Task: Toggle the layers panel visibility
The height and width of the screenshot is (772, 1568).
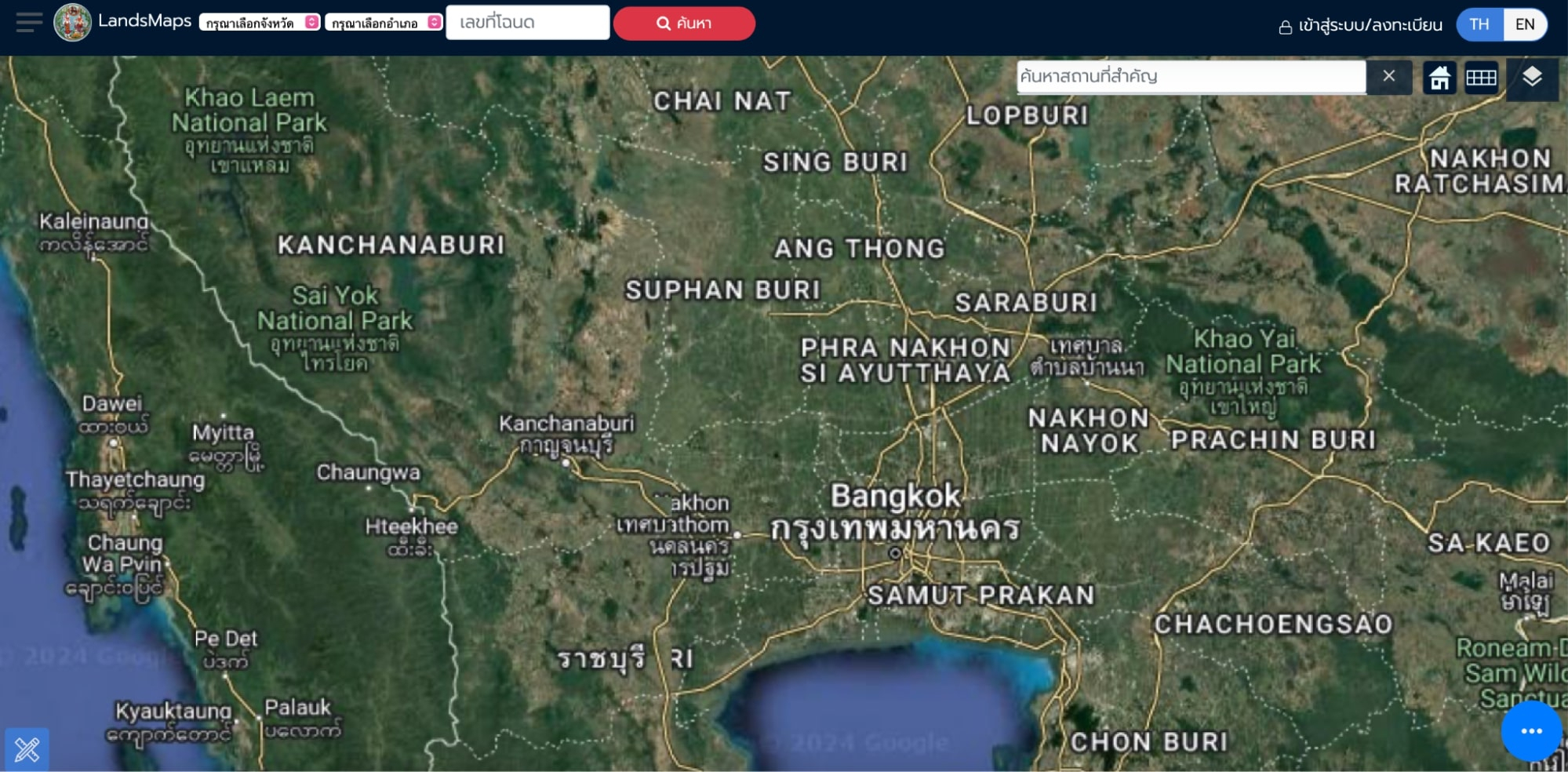Action: [x=1533, y=77]
